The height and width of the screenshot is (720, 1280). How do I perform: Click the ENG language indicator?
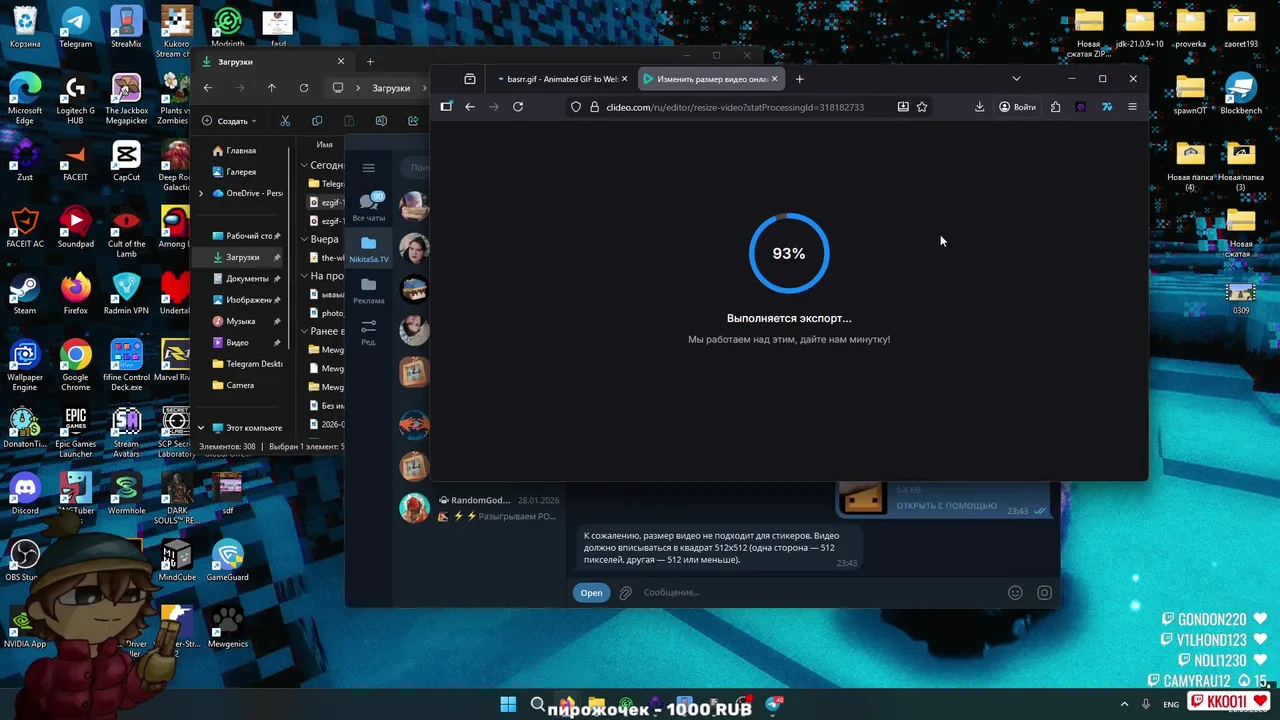[x=1171, y=704]
